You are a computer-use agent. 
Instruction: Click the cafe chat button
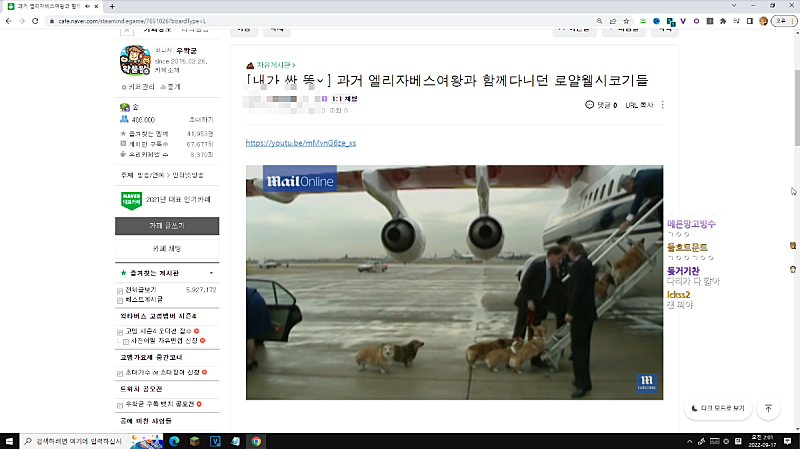coord(167,248)
